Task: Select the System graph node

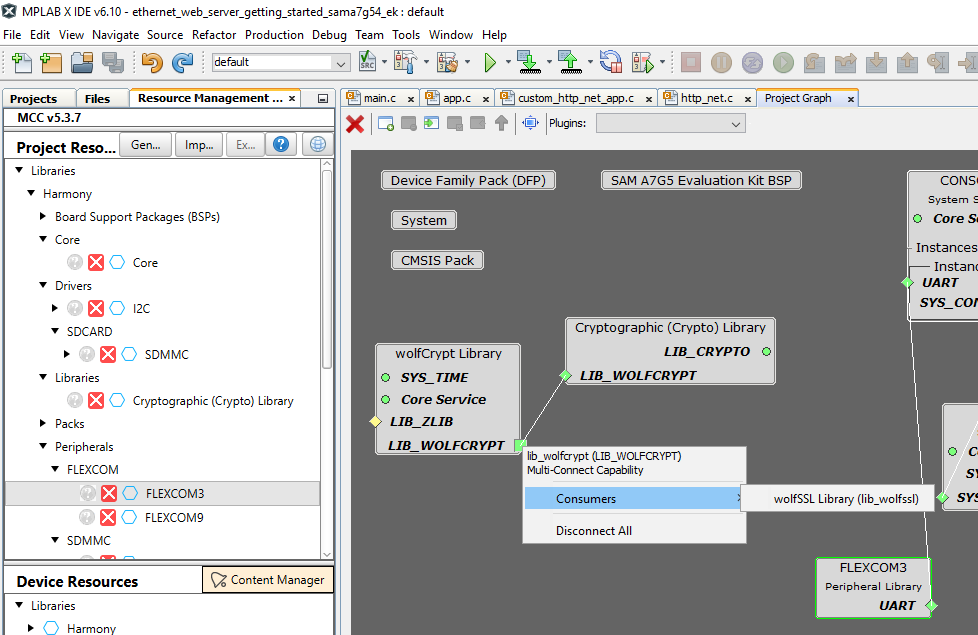Action: click(424, 220)
